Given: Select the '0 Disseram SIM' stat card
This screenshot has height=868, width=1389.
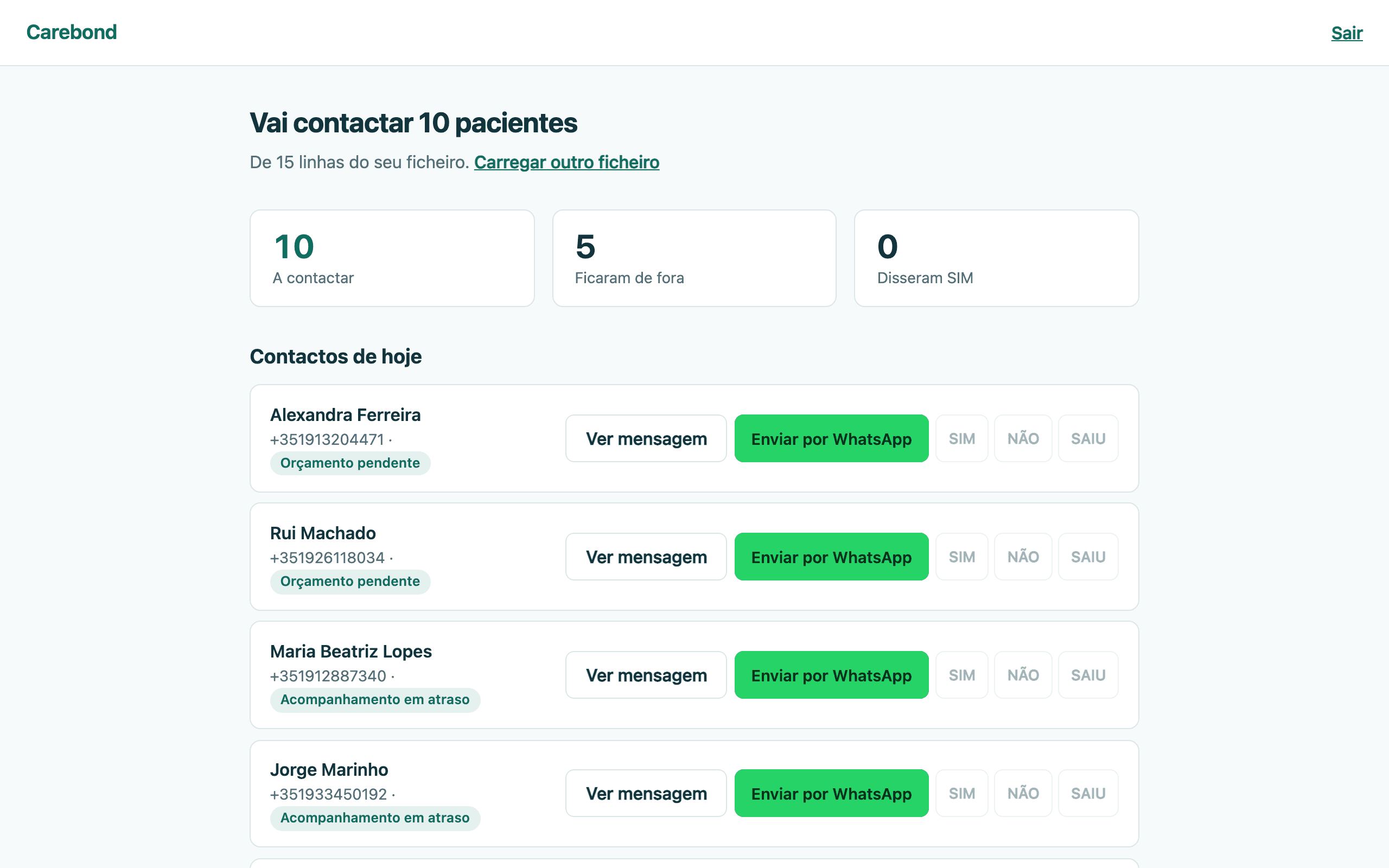Looking at the screenshot, I should (996, 258).
